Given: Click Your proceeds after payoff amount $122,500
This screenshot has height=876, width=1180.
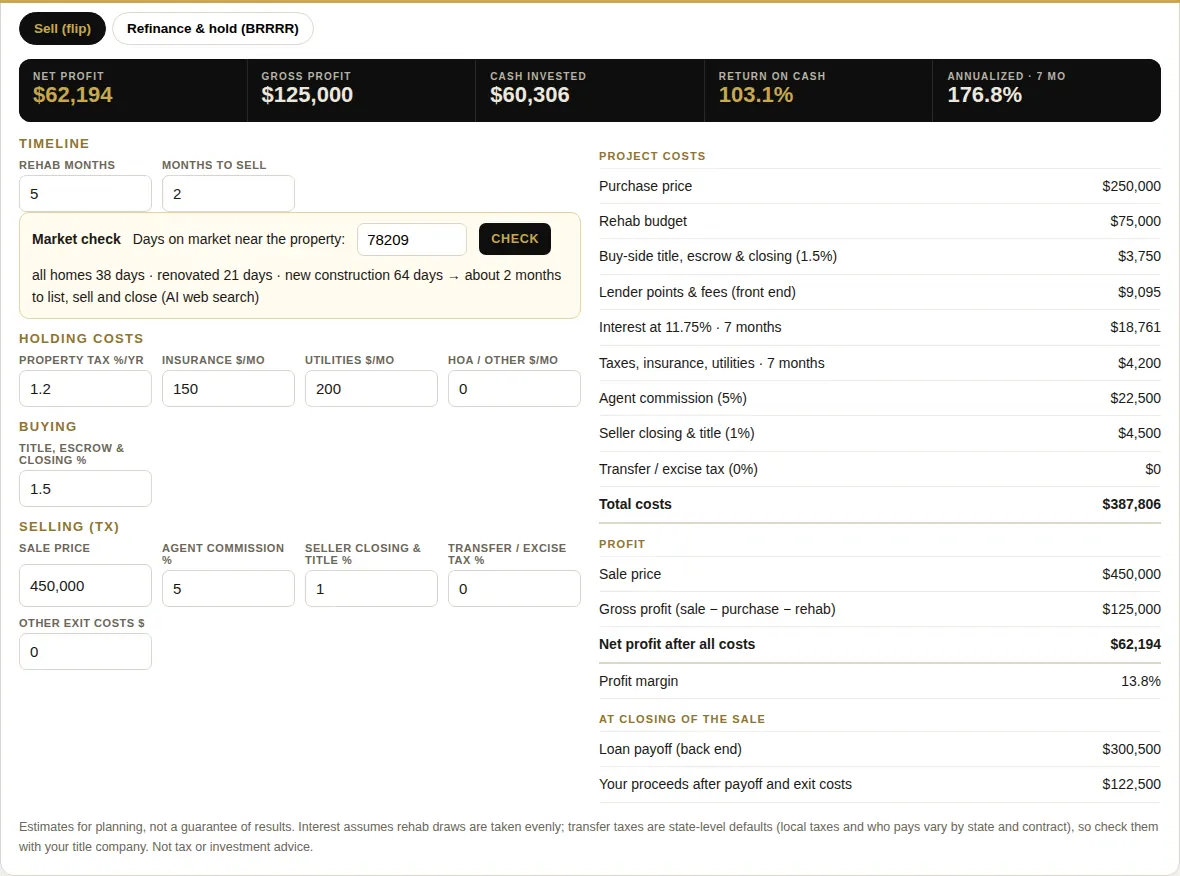Looking at the screenshot, I should pos(1131,784).
